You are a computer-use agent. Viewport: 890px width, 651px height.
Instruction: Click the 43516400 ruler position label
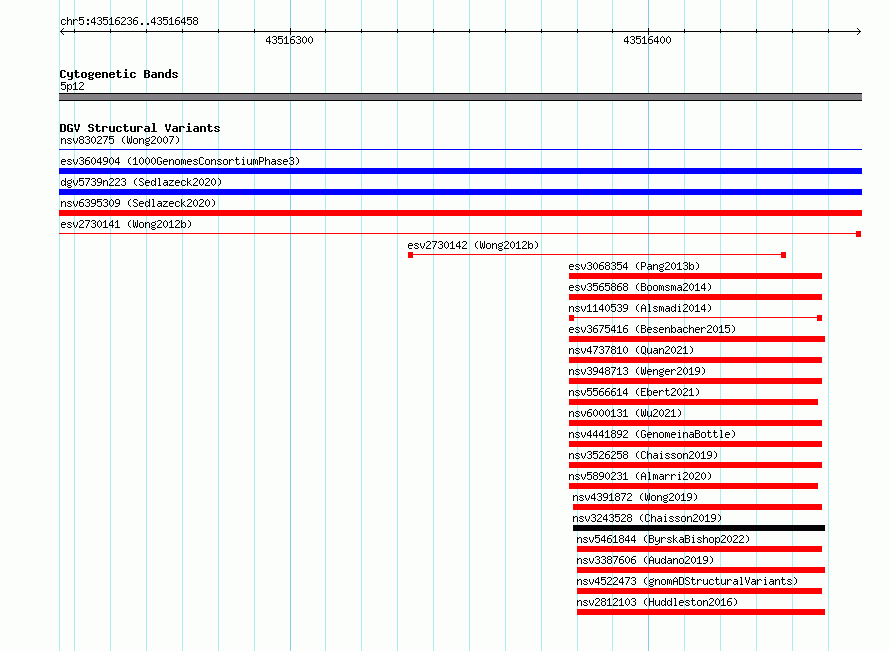tap(647, 40)
